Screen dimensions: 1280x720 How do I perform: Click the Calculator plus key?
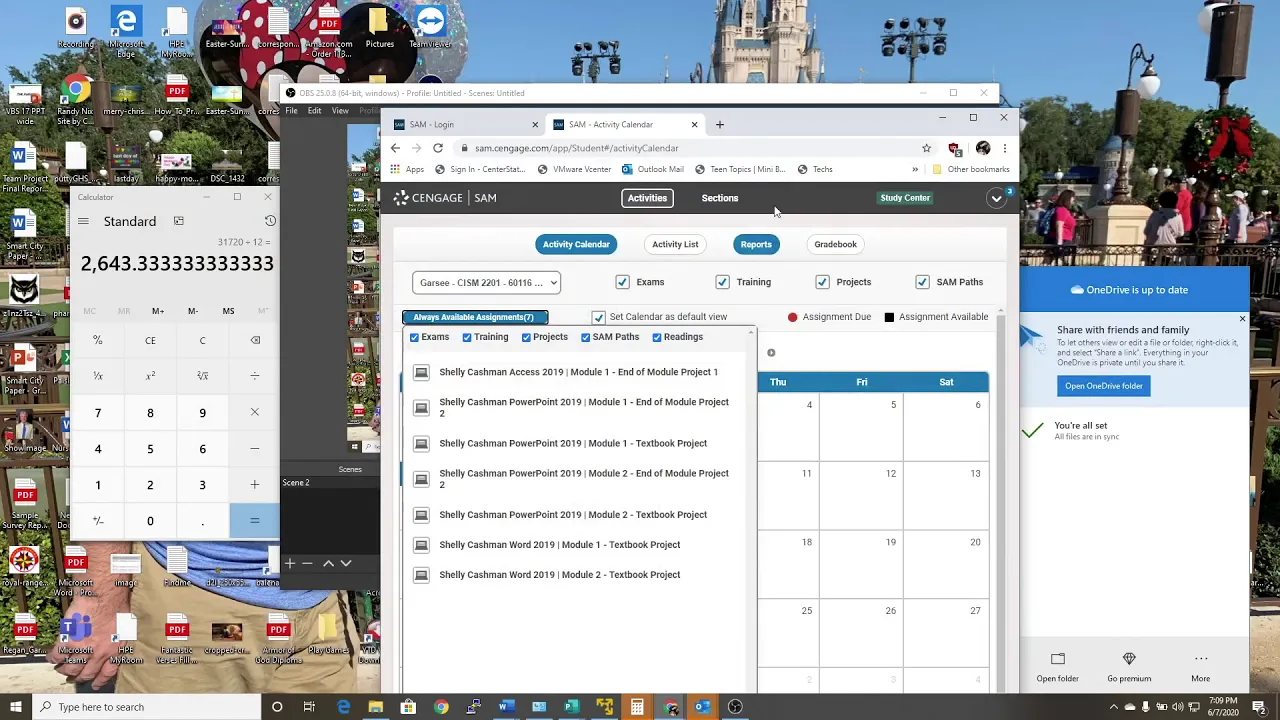[255, 484]
